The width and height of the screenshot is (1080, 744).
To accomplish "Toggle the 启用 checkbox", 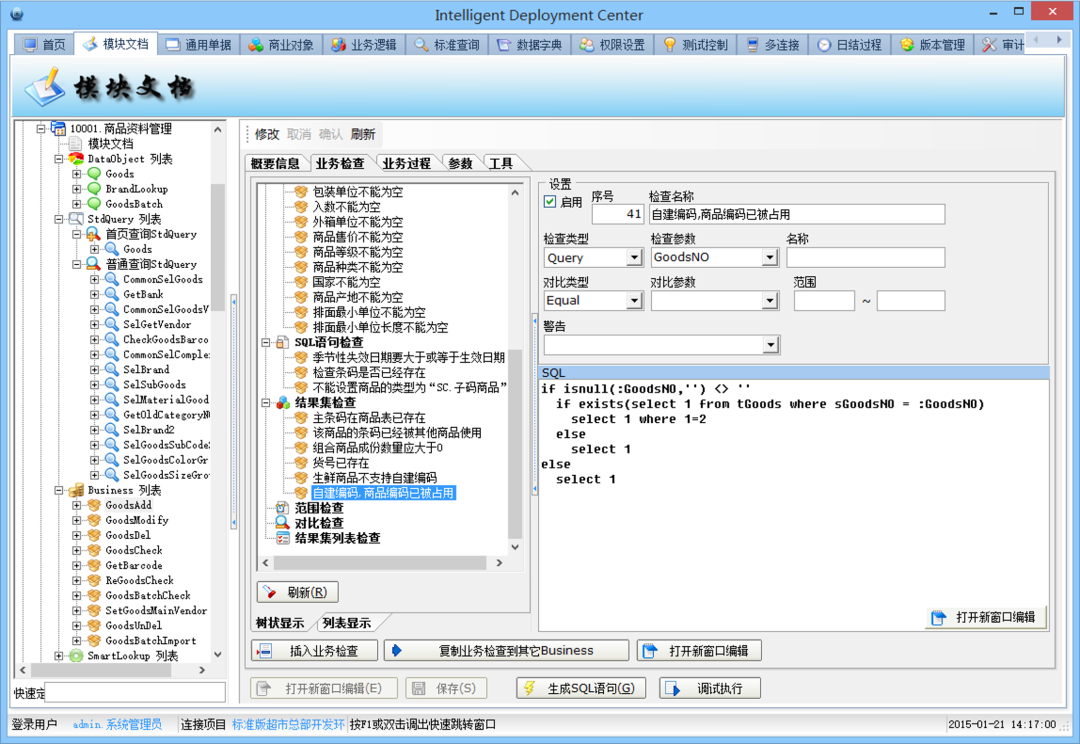I will 550,202.
